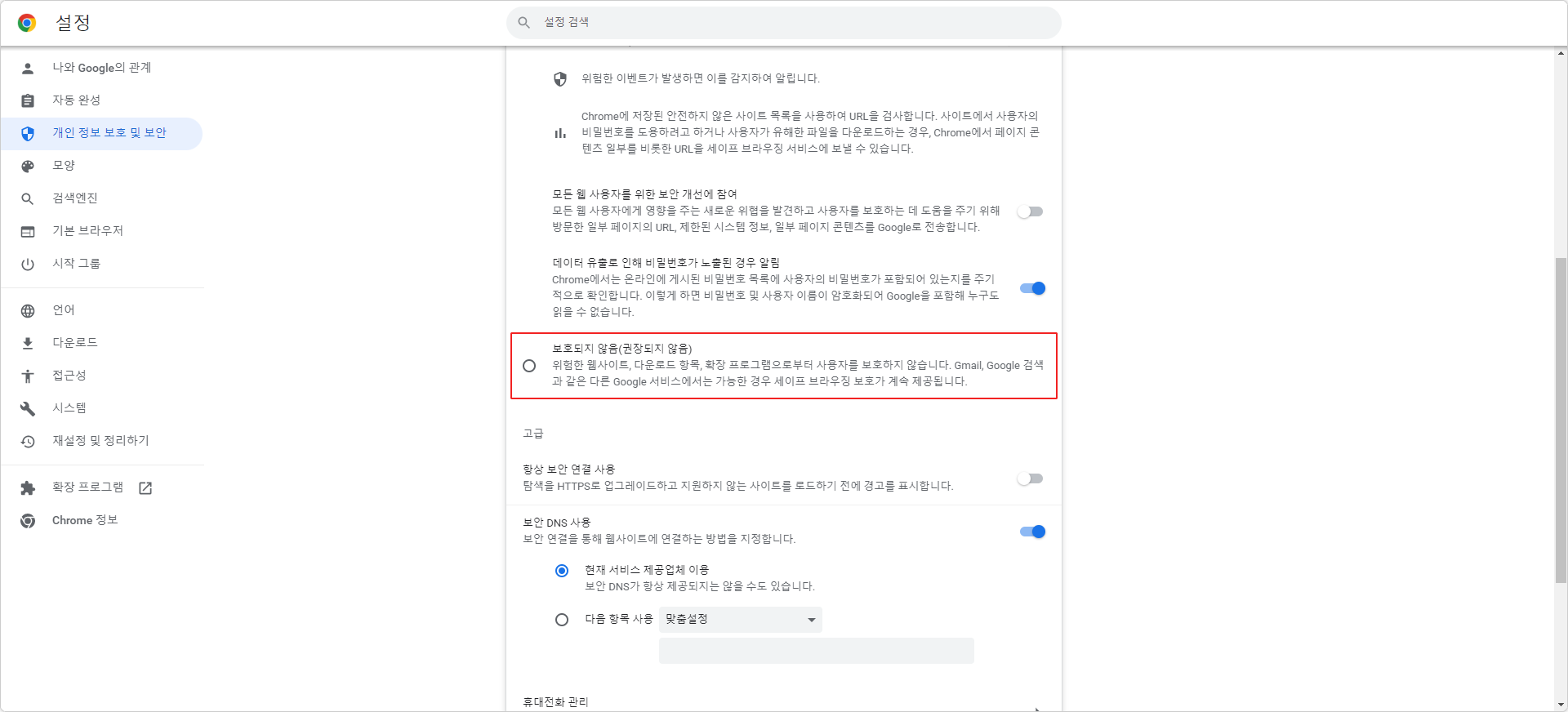Click the external link icon next to 확장 프로그램

click(145, 488)
